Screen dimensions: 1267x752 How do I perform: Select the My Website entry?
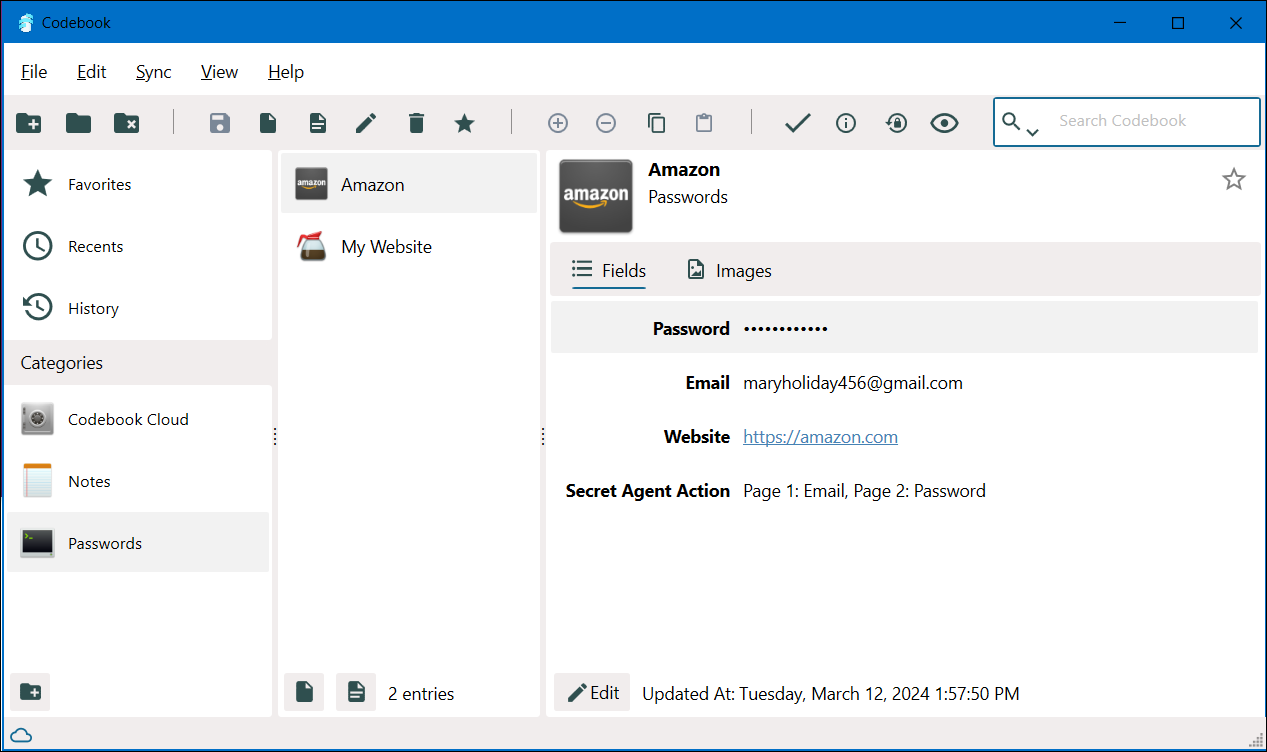click(x=409, y=246)
